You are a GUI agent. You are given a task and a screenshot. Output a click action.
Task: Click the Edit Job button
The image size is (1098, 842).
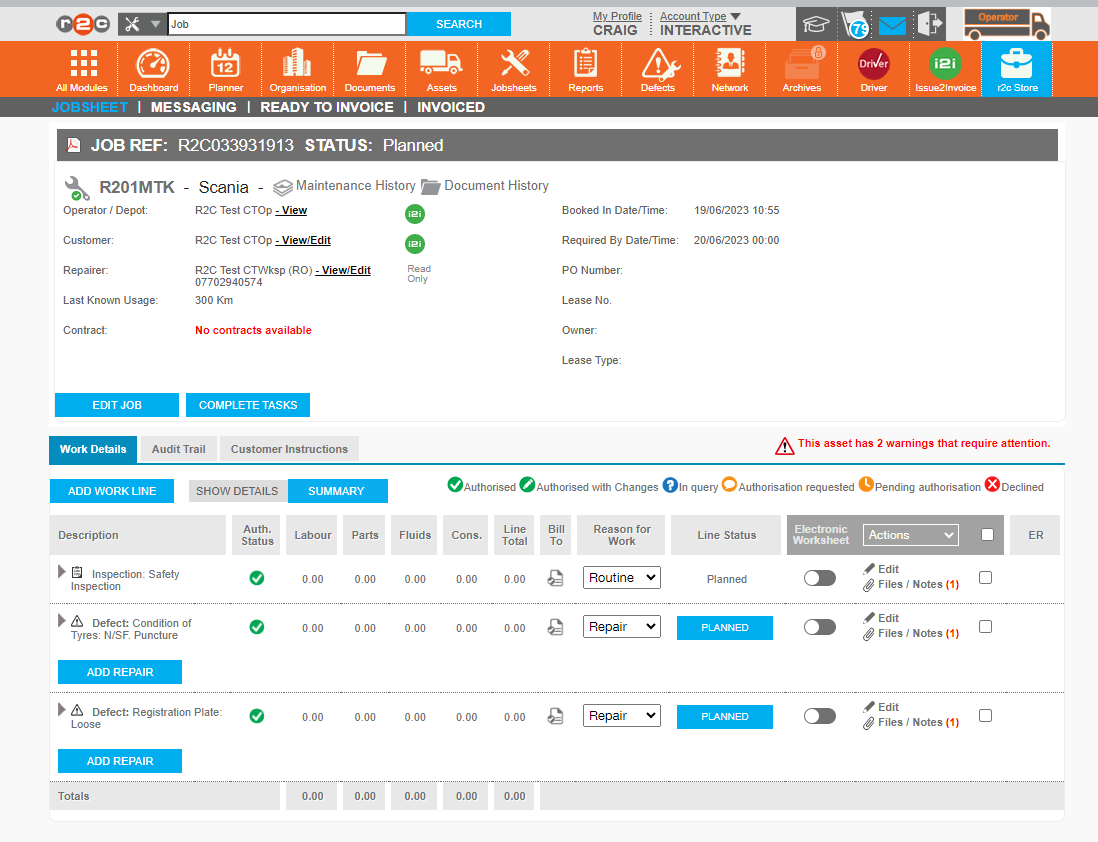coord(117,405)
